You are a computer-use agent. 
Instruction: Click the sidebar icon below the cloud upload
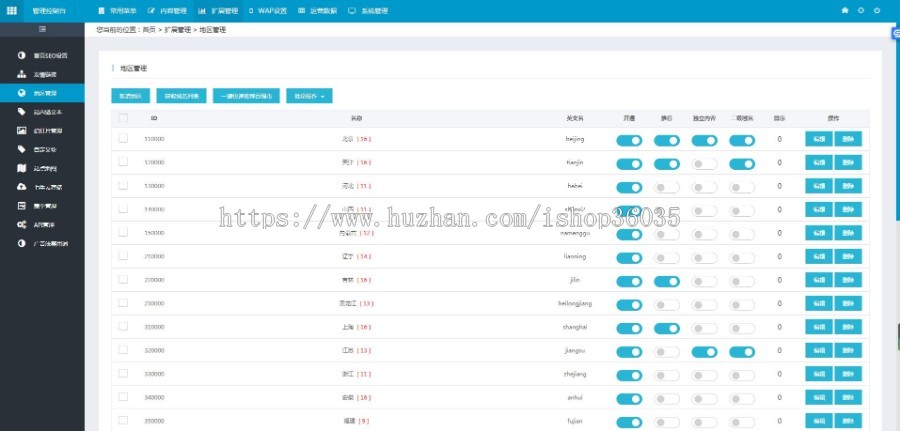coord(22,205)
